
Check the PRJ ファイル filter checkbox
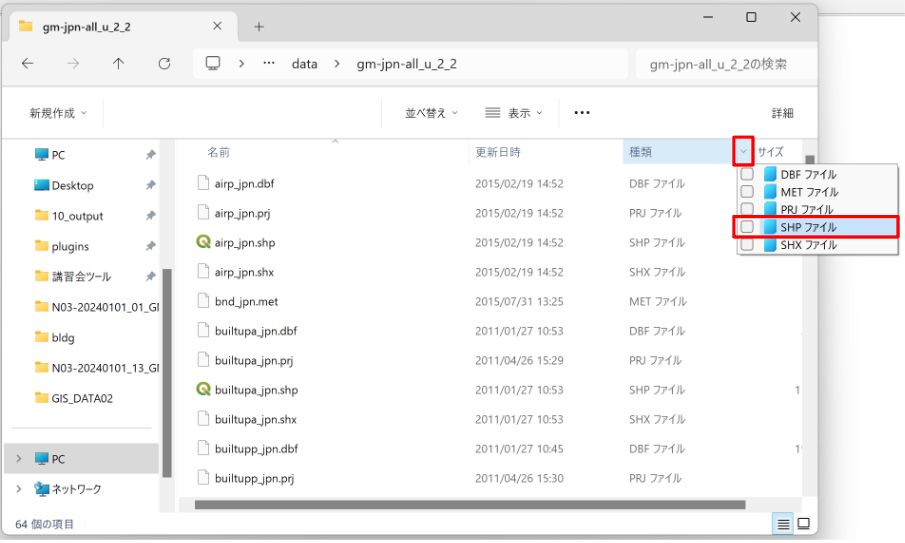pyautogui.click(x=747, y=209)
